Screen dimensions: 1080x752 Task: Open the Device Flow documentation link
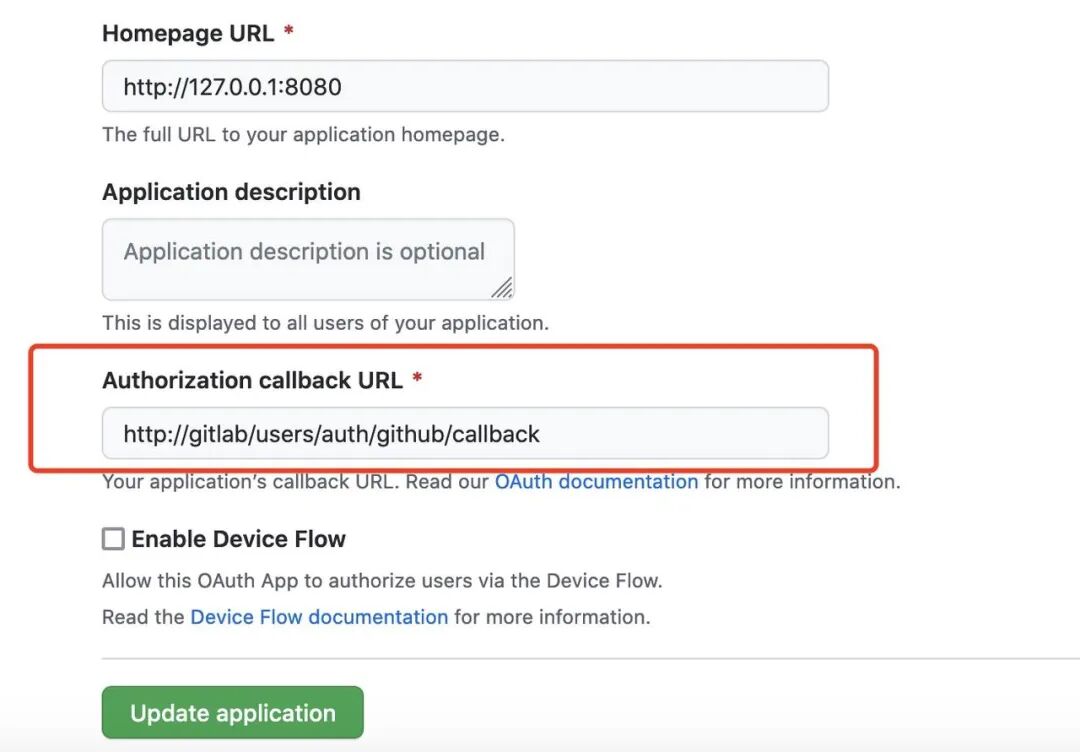pyautogui.click(x=319, y=617)
